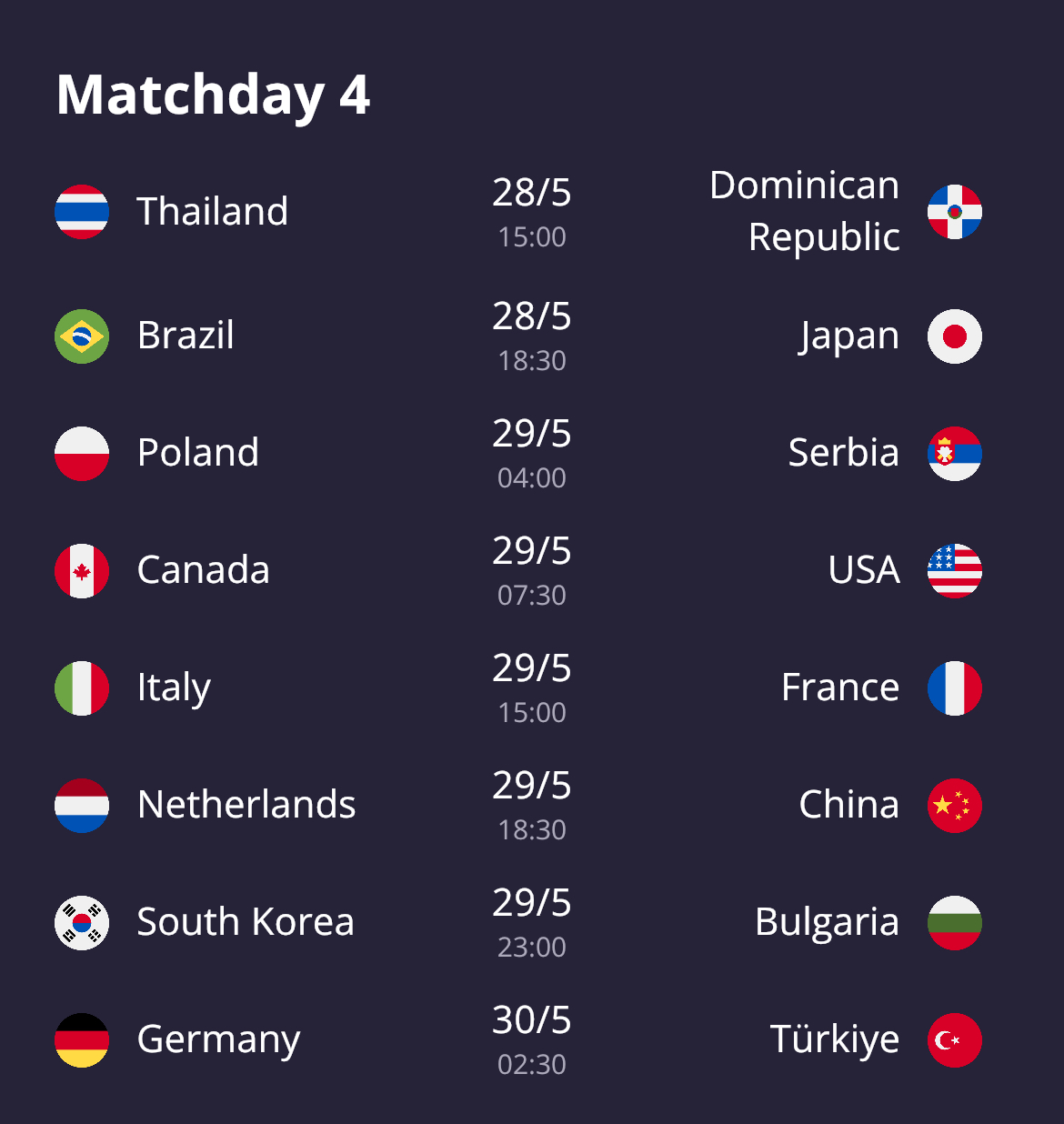Click the China flag icon
This screenshot has height=1124, width=1064.
pyautogui.click(x=955, y=806)
